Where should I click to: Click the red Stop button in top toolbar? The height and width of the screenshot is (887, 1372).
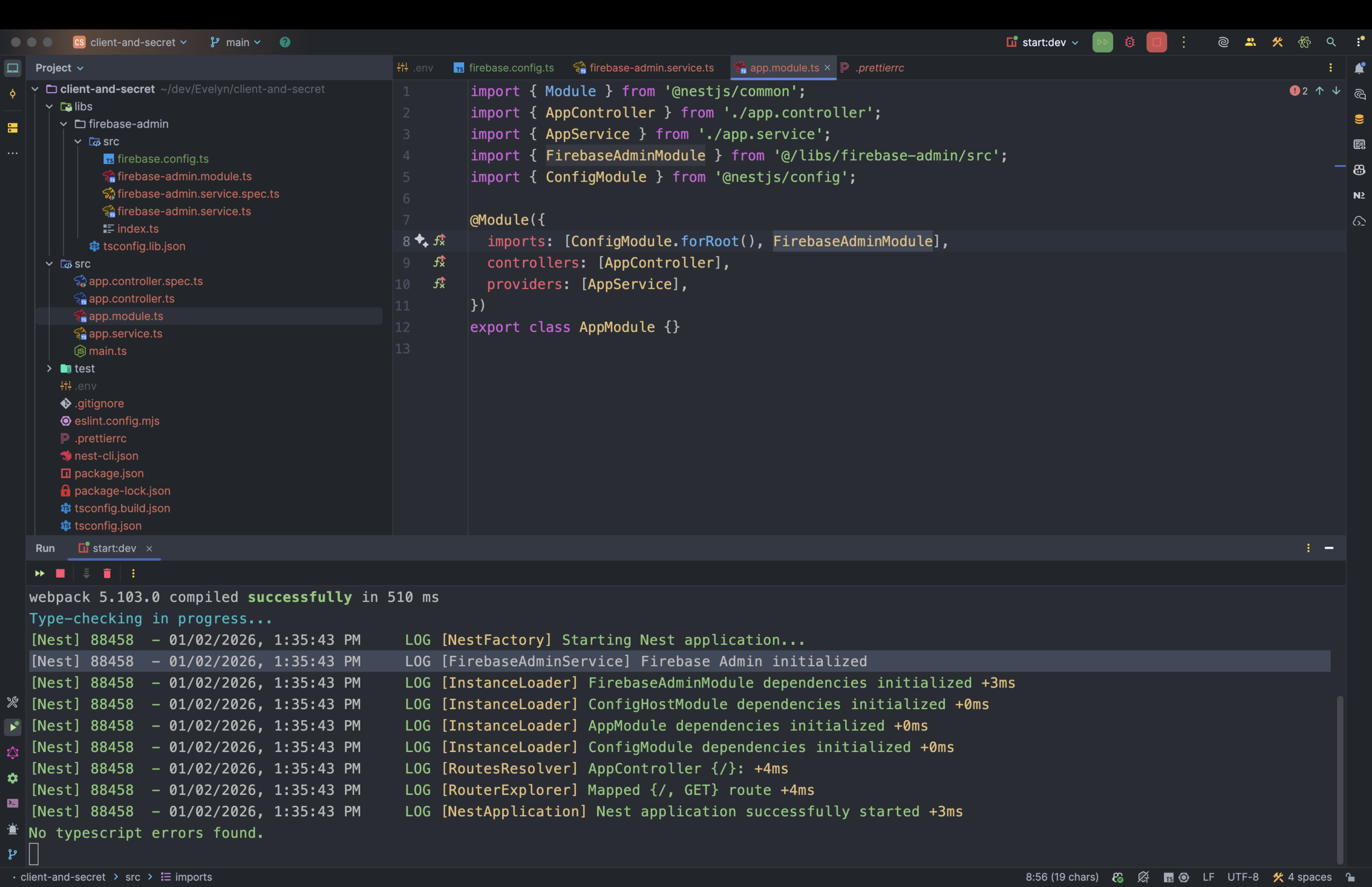pos(1156,42)
